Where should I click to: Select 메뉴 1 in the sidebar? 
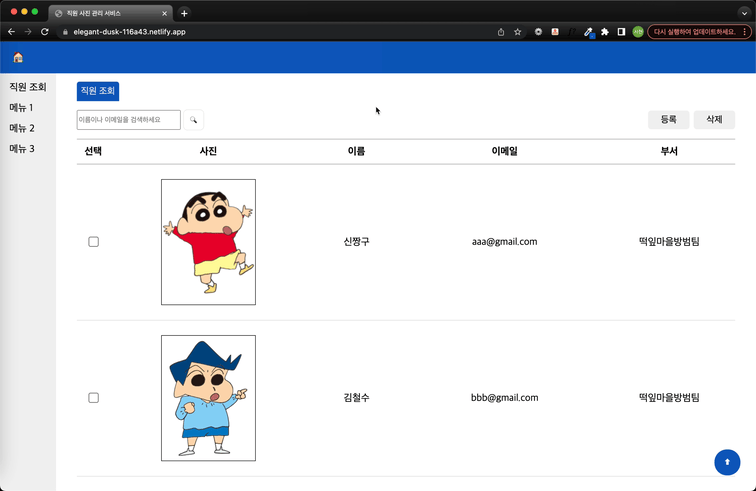(21, 108)
